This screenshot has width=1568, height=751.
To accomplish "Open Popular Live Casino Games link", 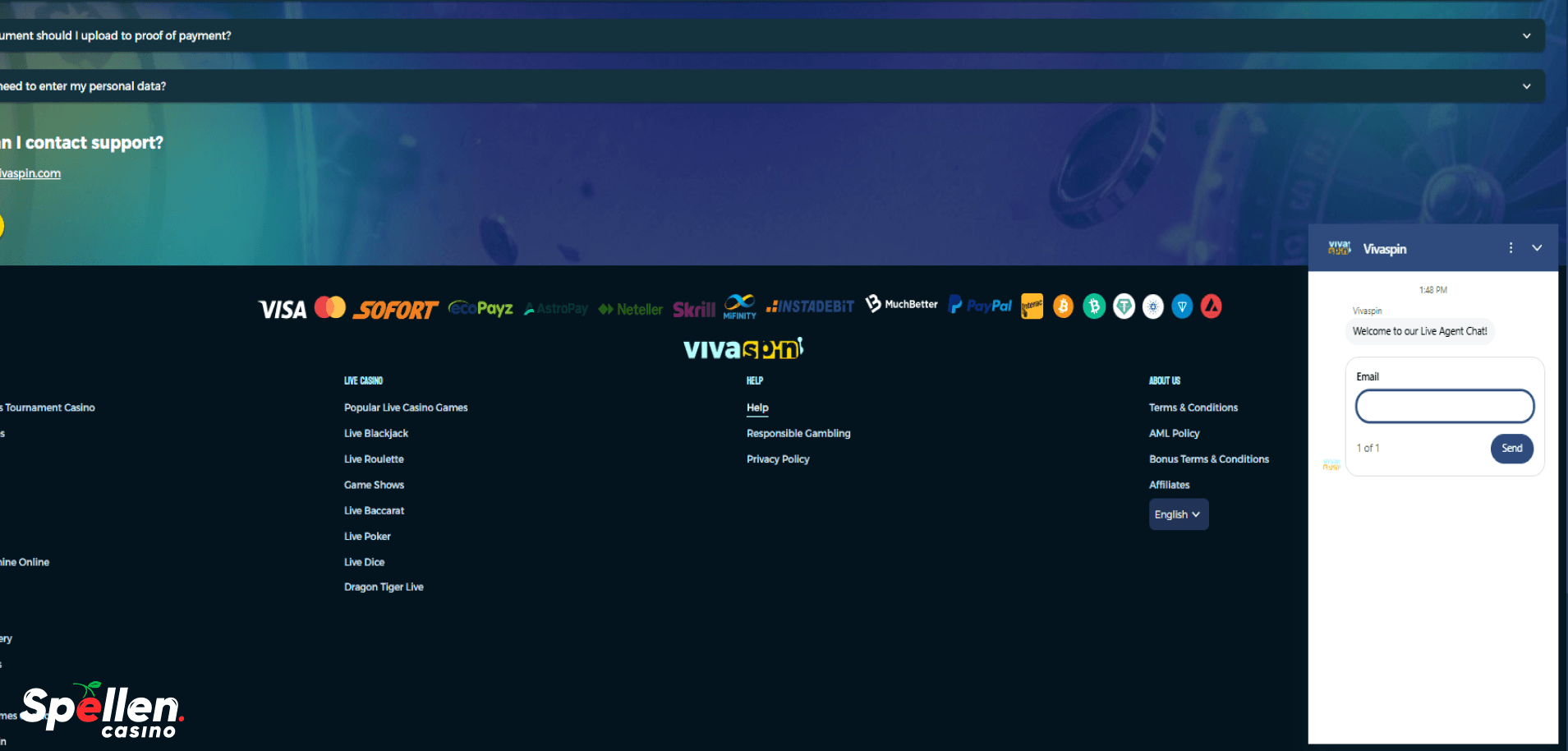I will pos(406,408).
